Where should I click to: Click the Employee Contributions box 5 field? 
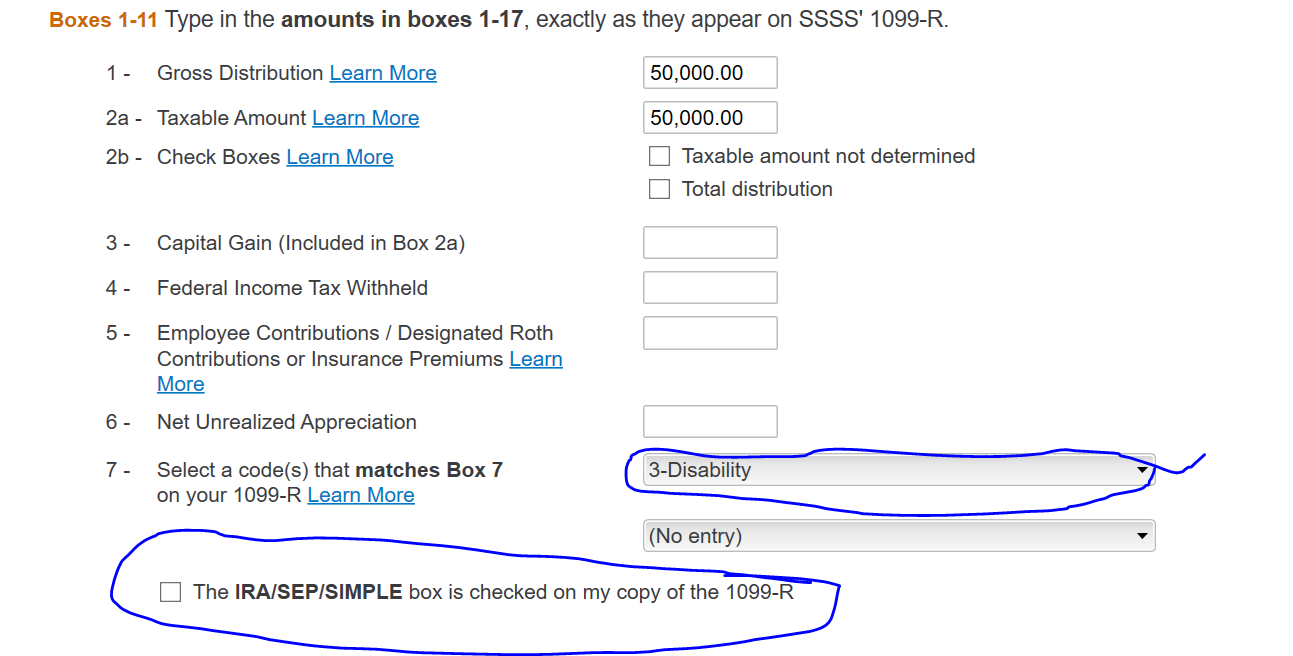(x=710, y=333)
